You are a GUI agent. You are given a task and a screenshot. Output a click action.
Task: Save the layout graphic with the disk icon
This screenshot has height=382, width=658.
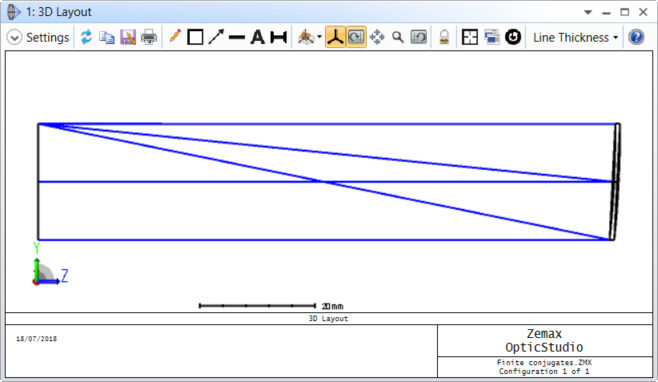(x=128, y=37)
